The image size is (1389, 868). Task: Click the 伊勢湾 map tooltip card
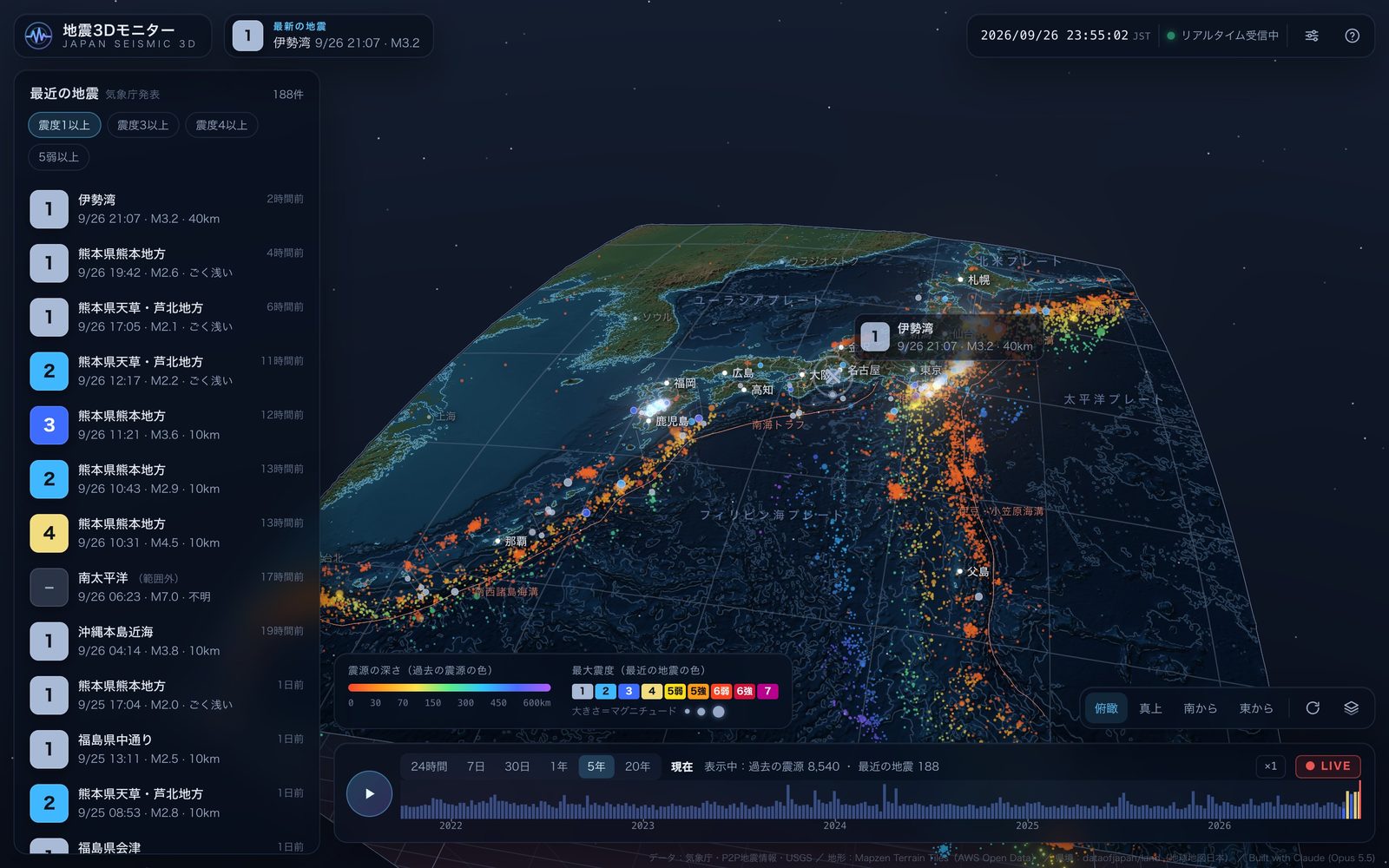point(949,337)
